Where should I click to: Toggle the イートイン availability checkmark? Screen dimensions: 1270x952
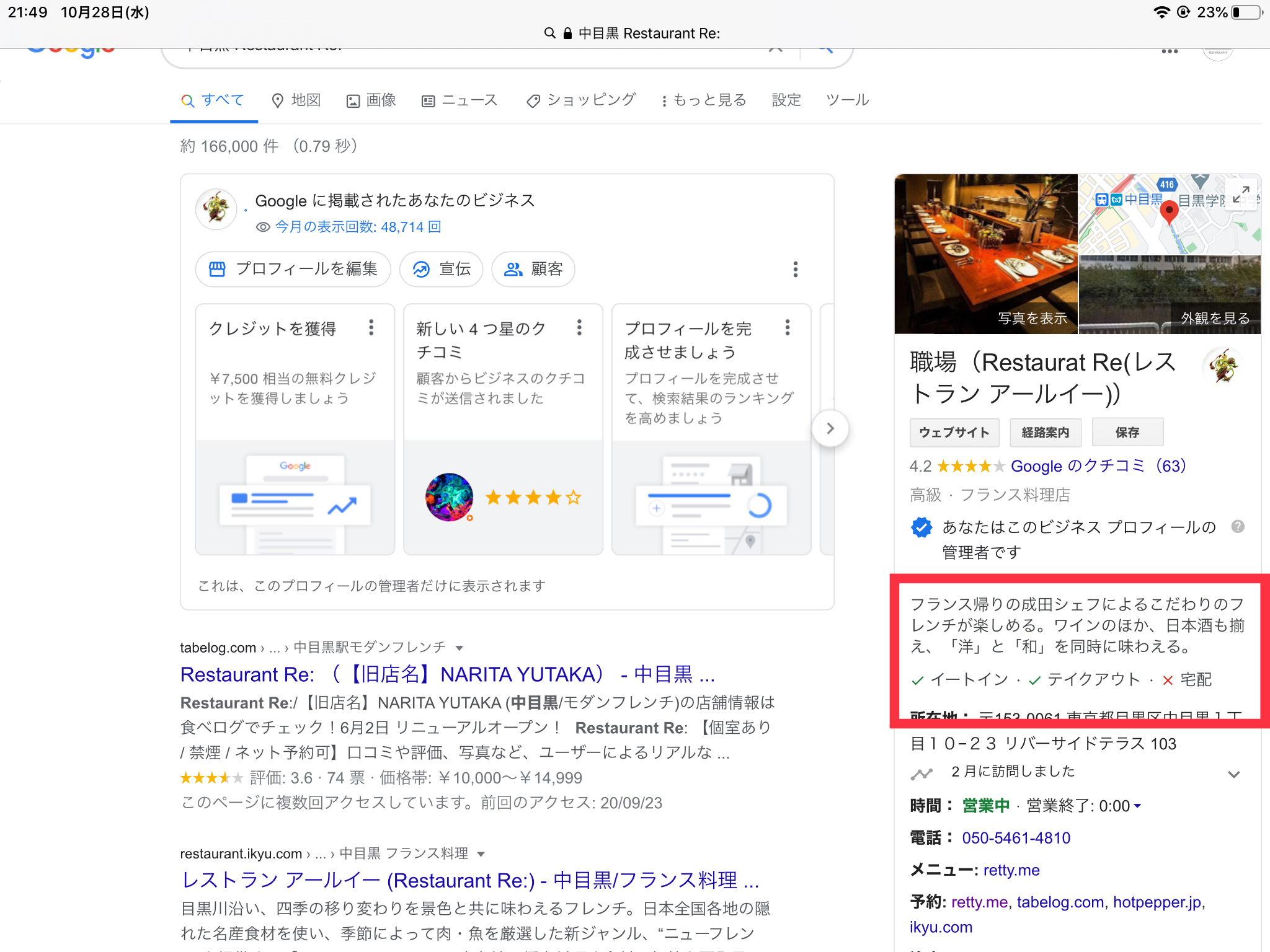coord(917,680)
